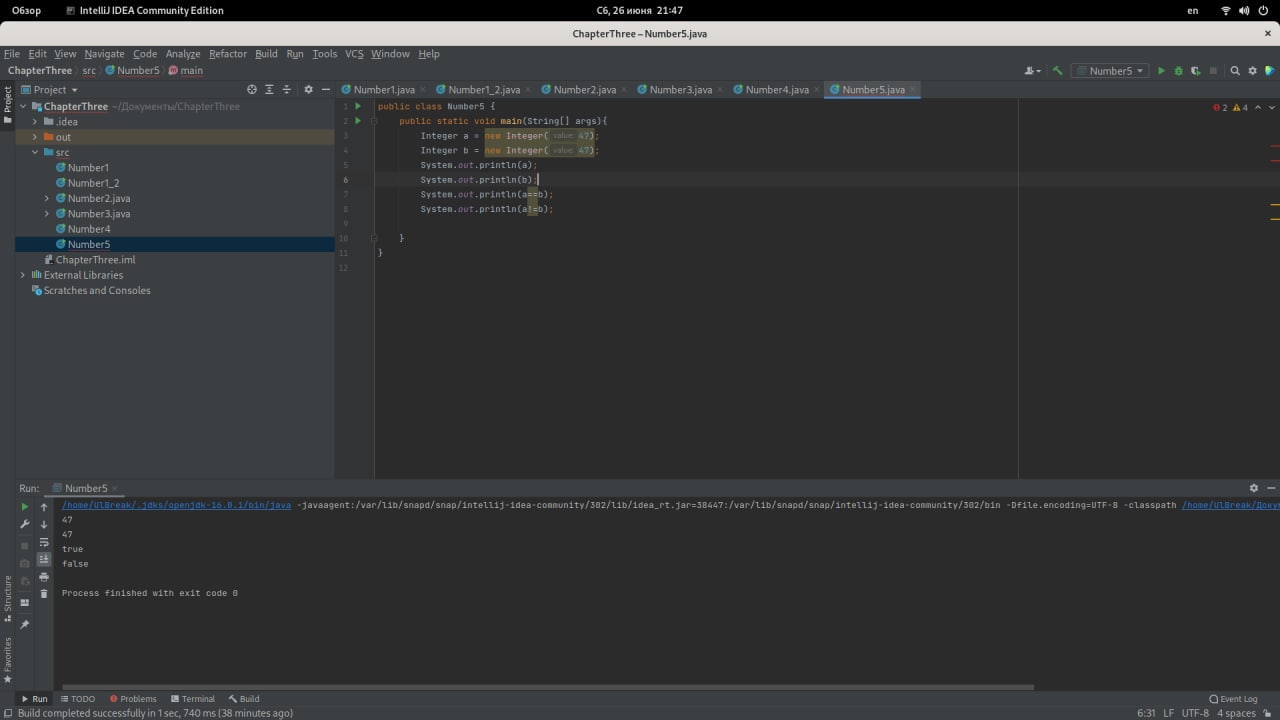Click the horizontal scrollbar in Run console

click(x=547, y=687)
